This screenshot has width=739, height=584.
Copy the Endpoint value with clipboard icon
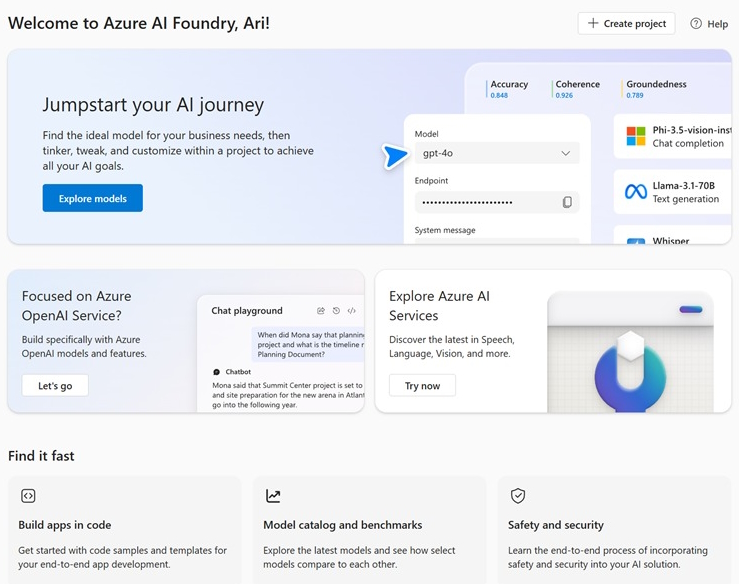[x=567, y=202]
